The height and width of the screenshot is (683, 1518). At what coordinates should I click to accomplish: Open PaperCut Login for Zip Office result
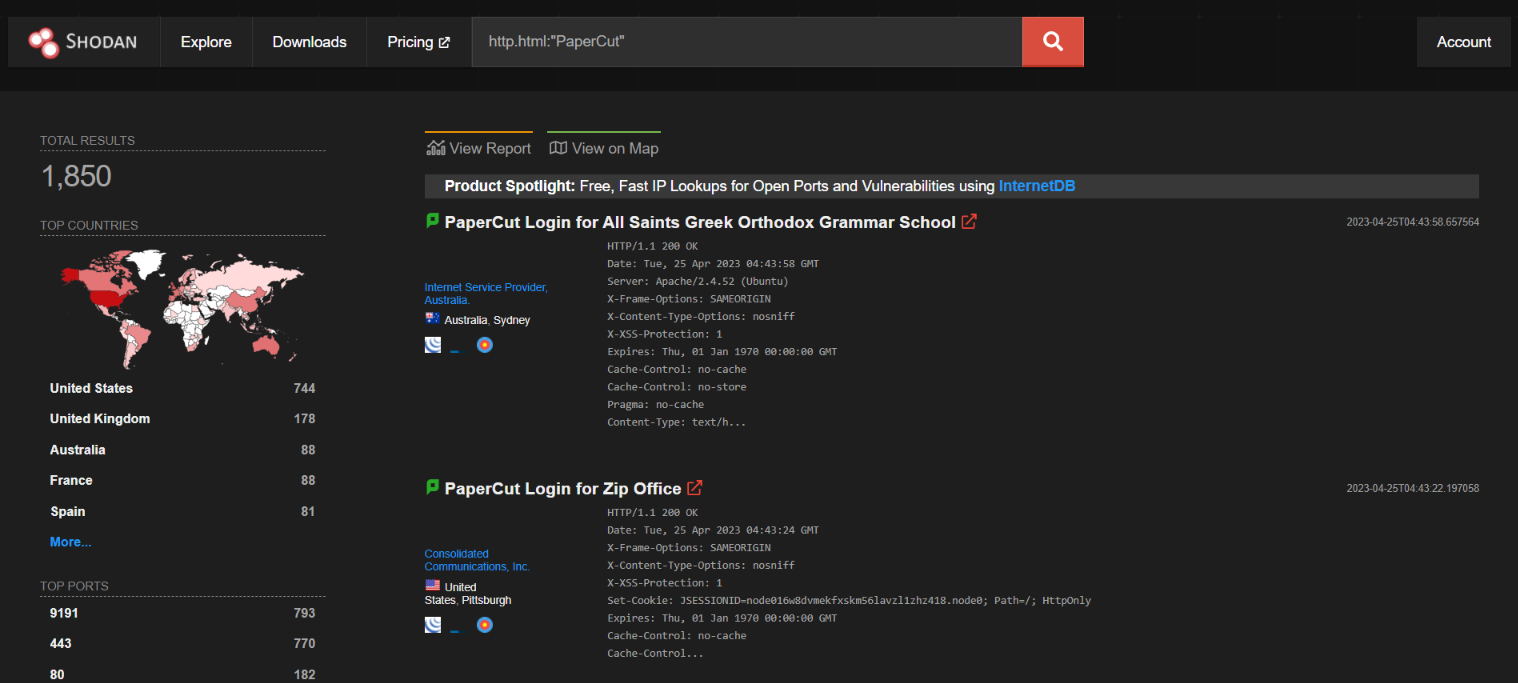563,488
